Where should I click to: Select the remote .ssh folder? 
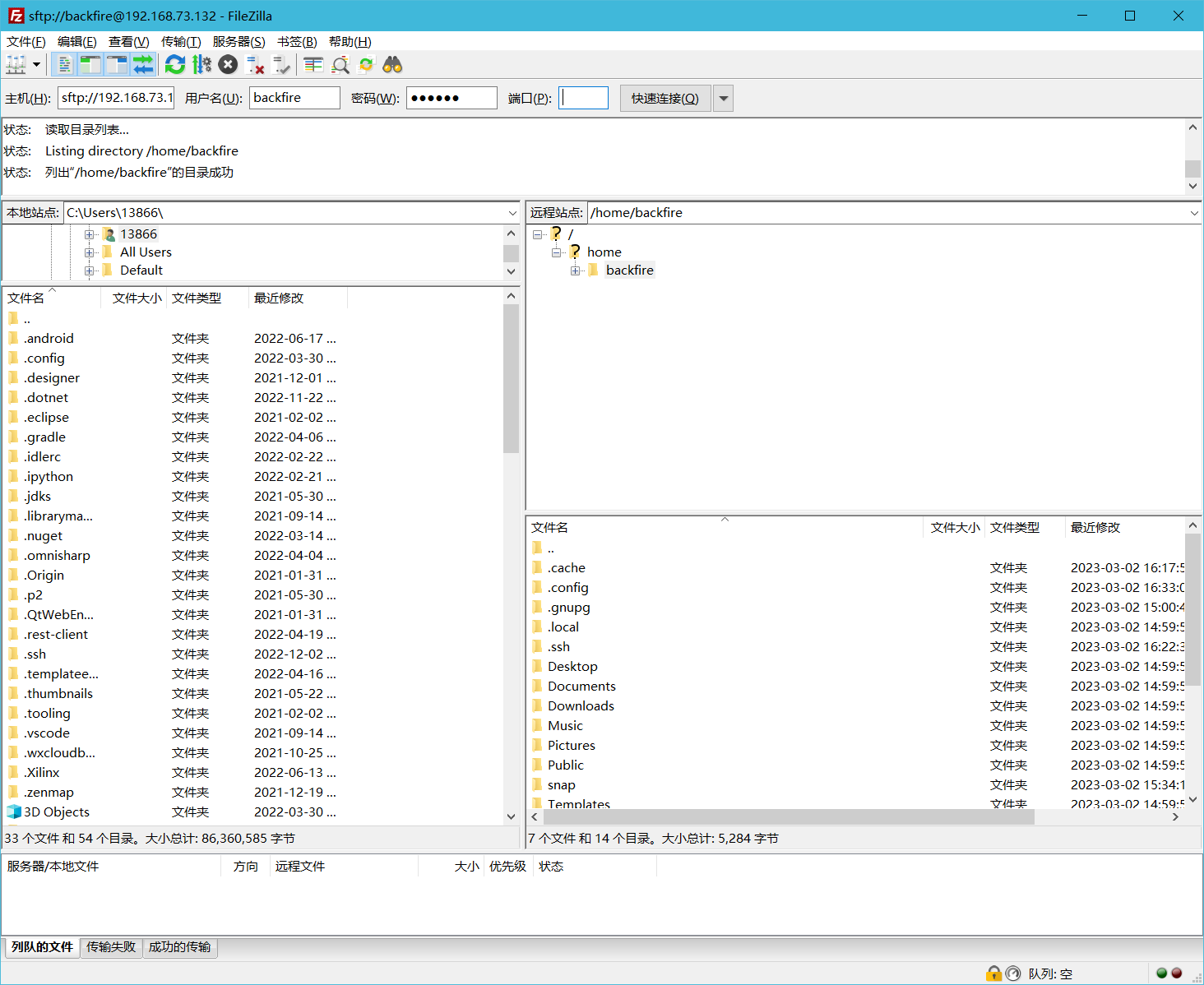[558, 647]
